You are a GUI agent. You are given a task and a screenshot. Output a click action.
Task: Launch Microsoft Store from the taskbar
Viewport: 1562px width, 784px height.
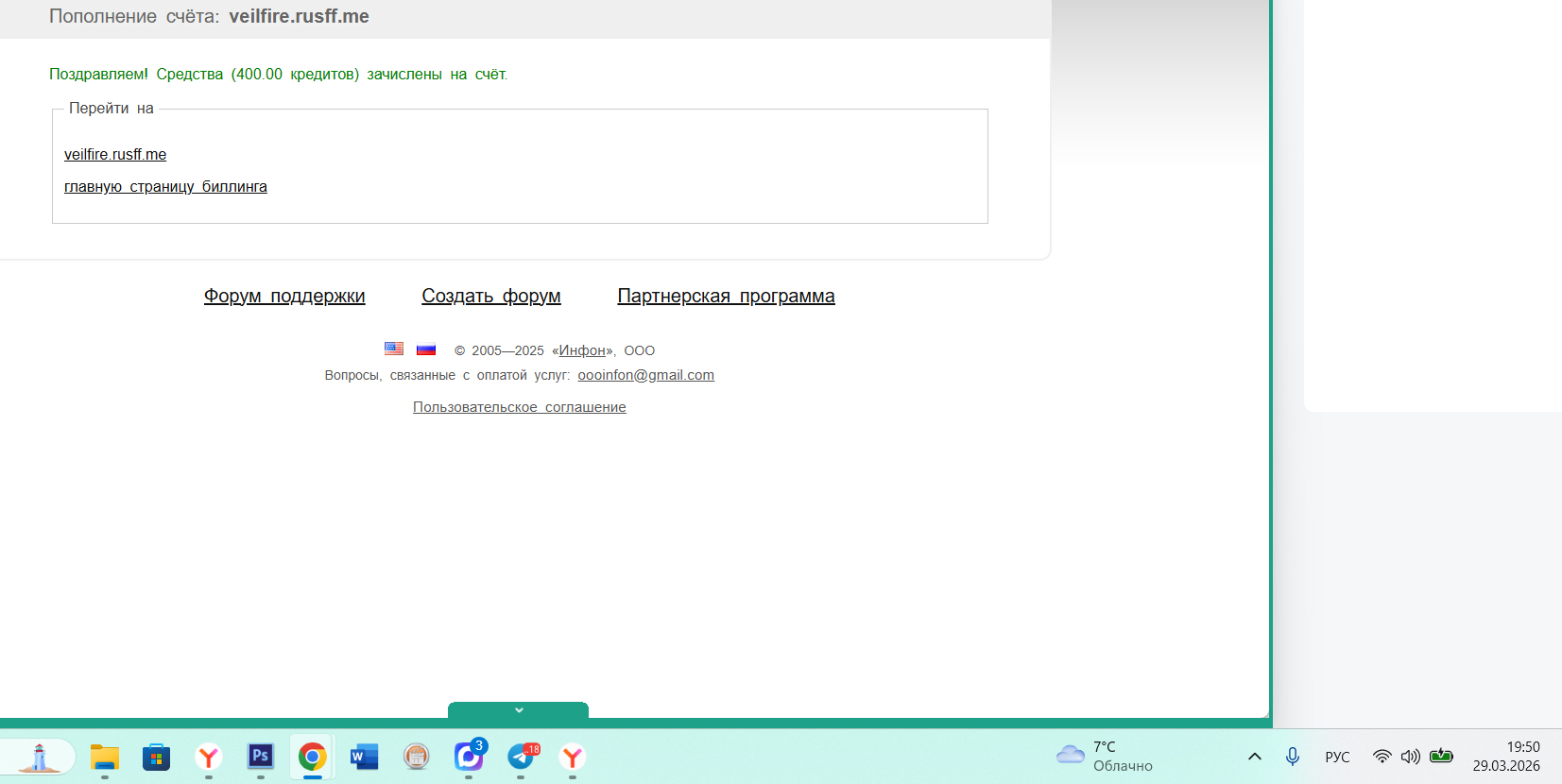(157, 757)
